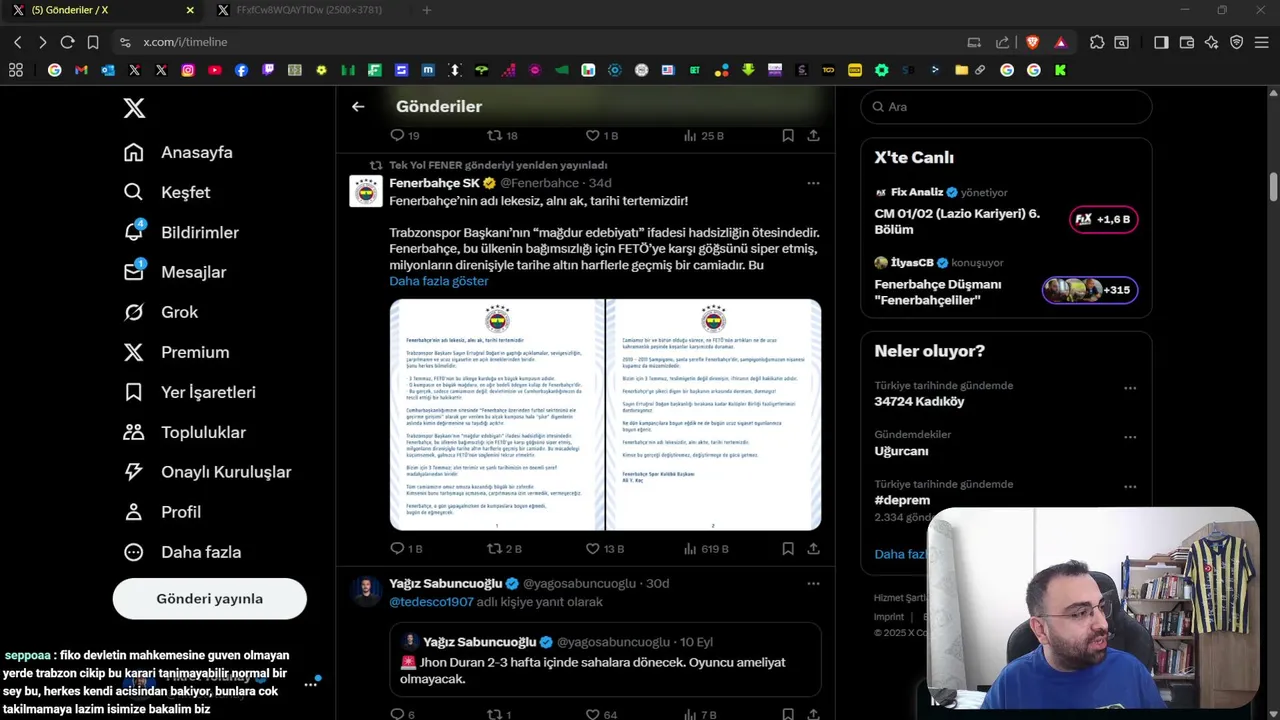The width and height of the screenshot is (1280, 720).
Task: Click browser forward button
Action: point(42,42)
